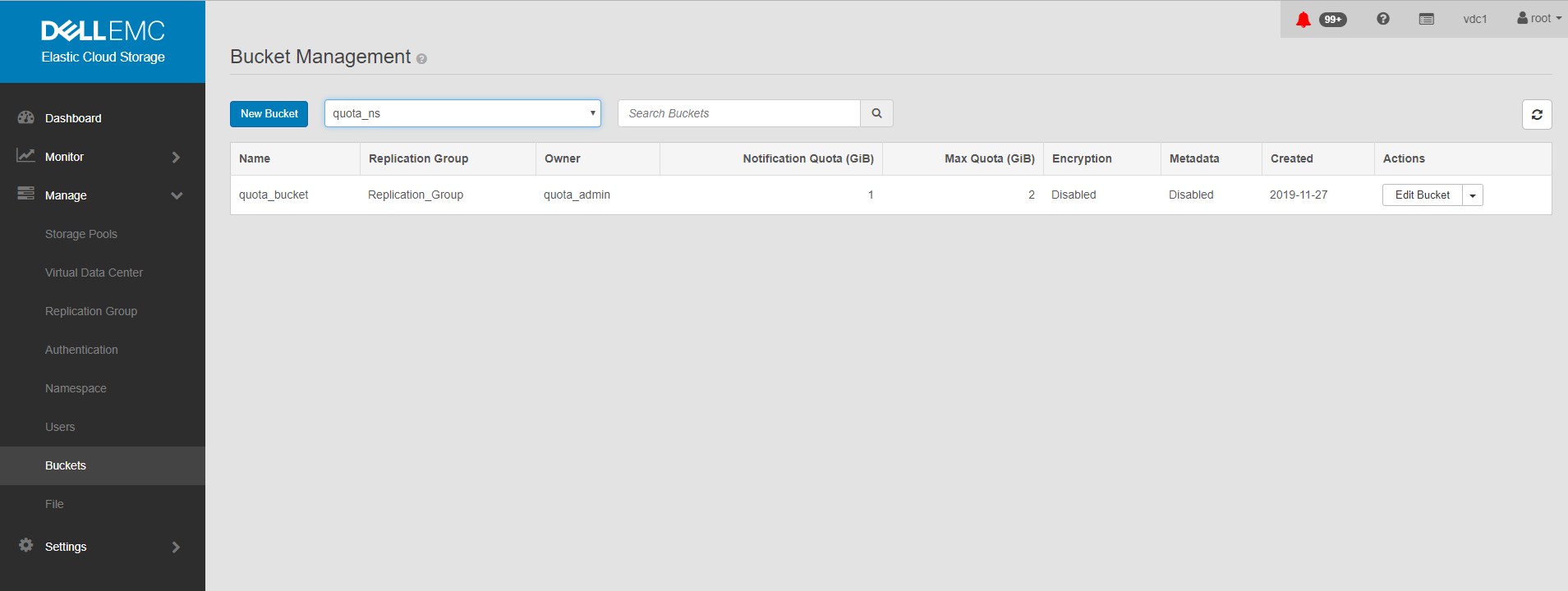Image resolution: width=1568 pixels, height=591 pixels.
Task: Click the search magnifier button
Action: click(x=876, y=113)
